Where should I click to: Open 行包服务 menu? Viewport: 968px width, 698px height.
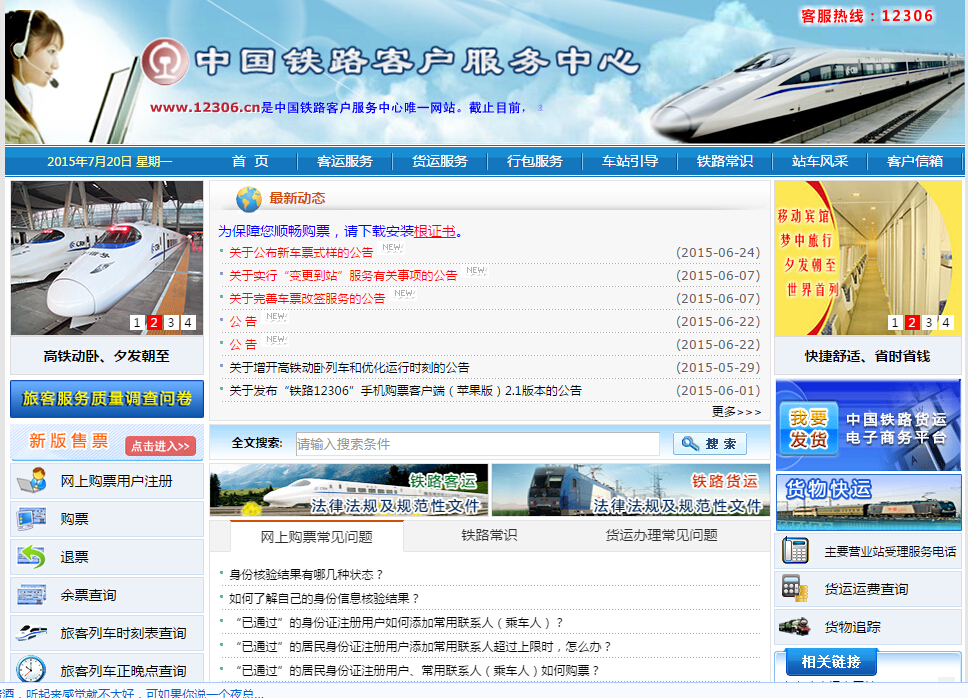535,161
